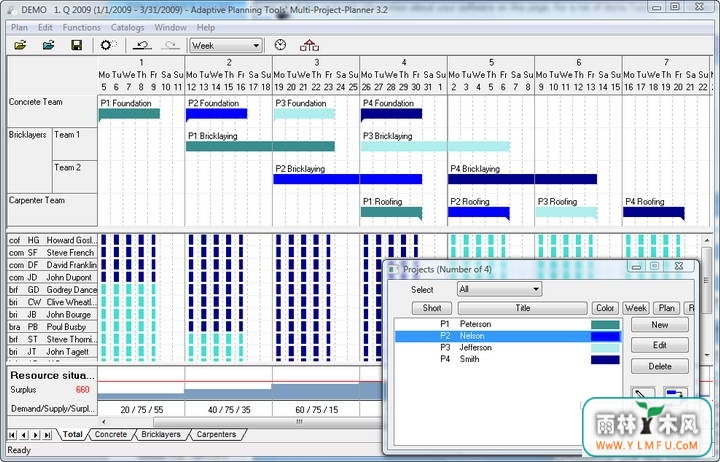Select the Carpenter Team resource row label
Viewport: 720px width, 462px height.
tap(37, 200)
